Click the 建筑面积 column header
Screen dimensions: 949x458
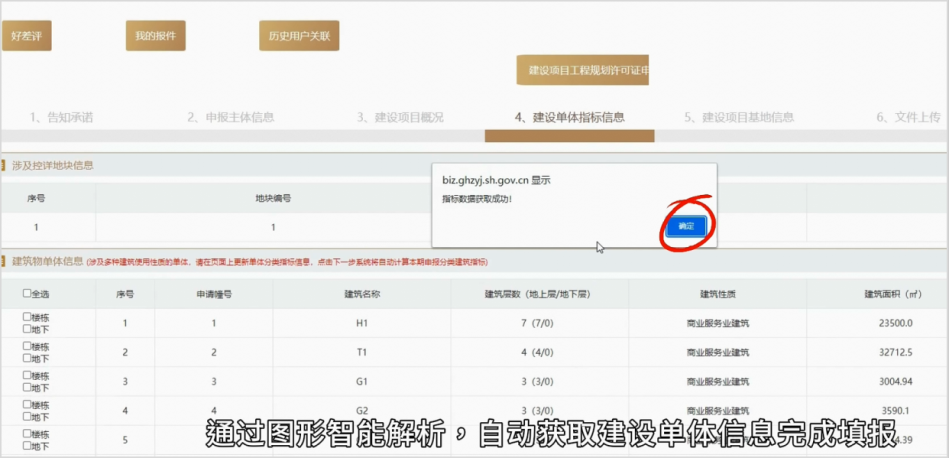(890, 294)
